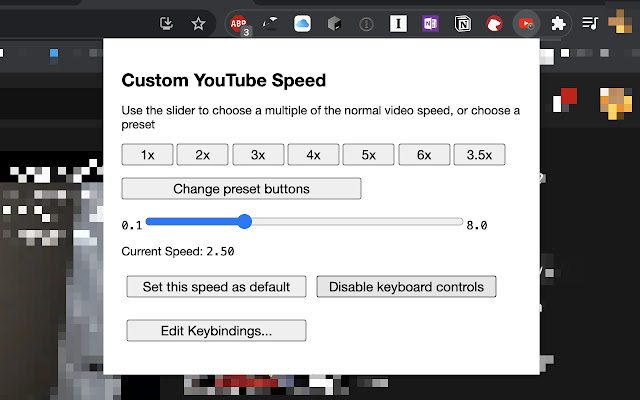Select the 6x speed preset
Viewport: 640px width, 400px height.
pos(424,155)
